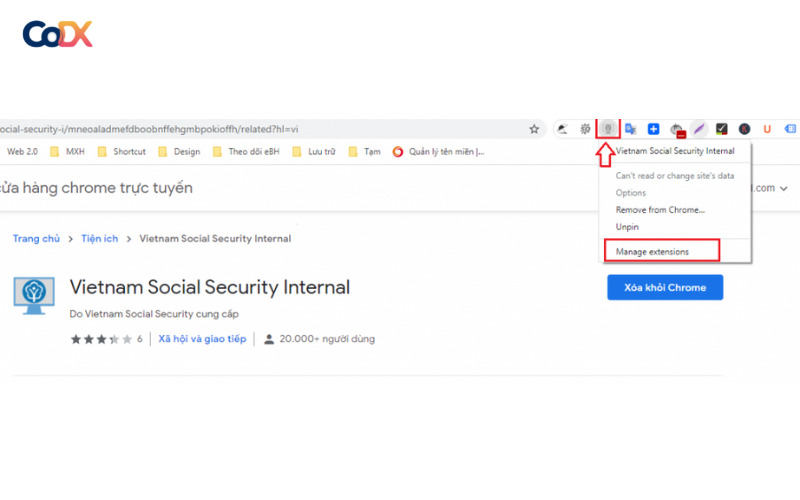The height and width of the screenshot is (500, 800).
Task: Open the Theo dõi eBH bookmark folder
Action: (x=246, y=152)
